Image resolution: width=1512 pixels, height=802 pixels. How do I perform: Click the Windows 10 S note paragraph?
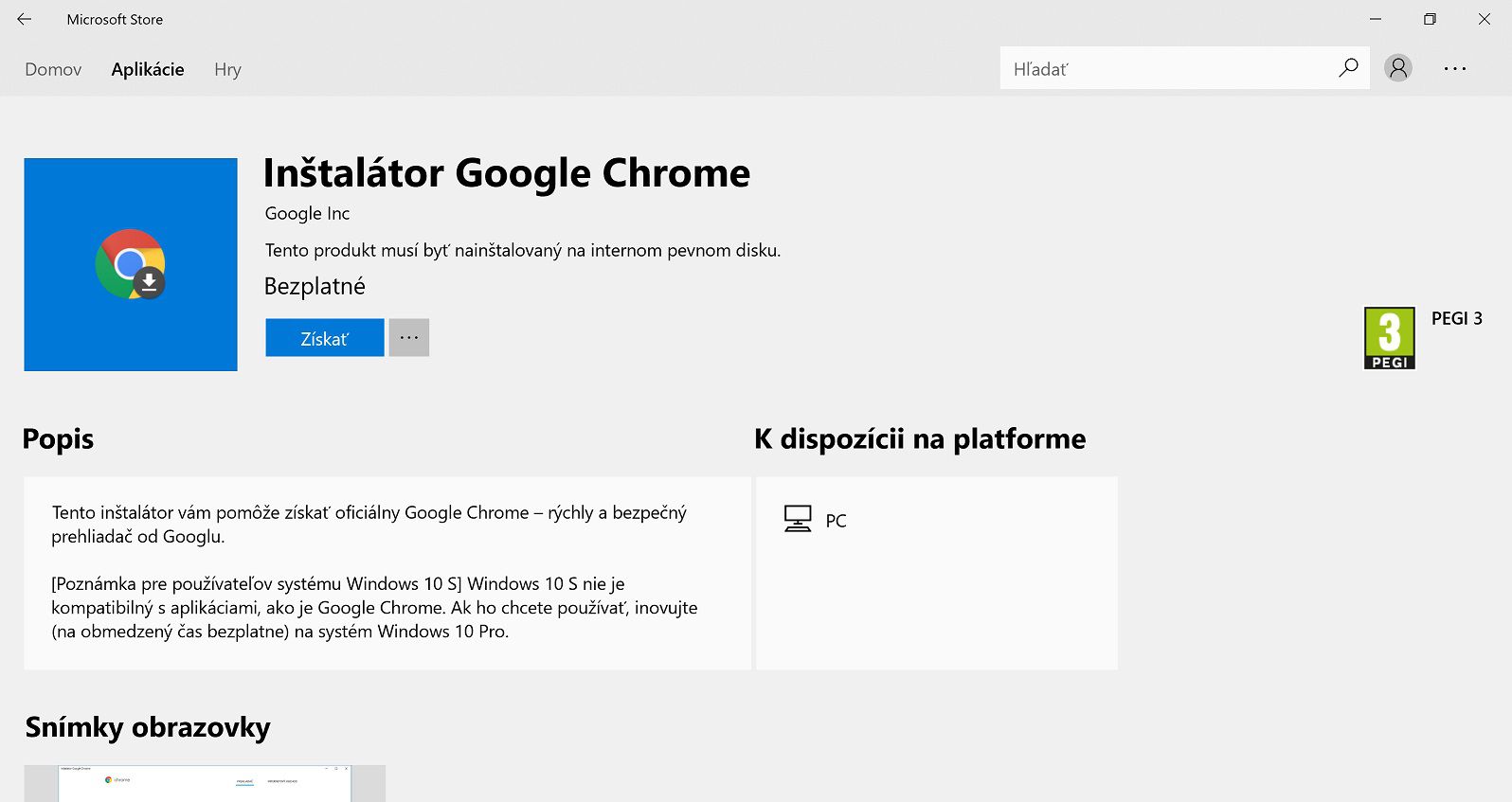(x=374, y=608)
